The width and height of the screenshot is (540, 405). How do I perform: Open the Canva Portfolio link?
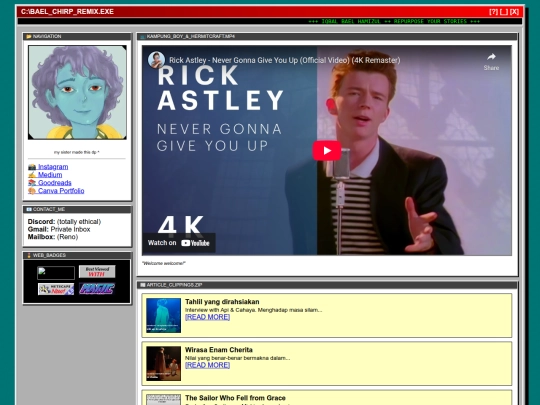tap(61, 190)
